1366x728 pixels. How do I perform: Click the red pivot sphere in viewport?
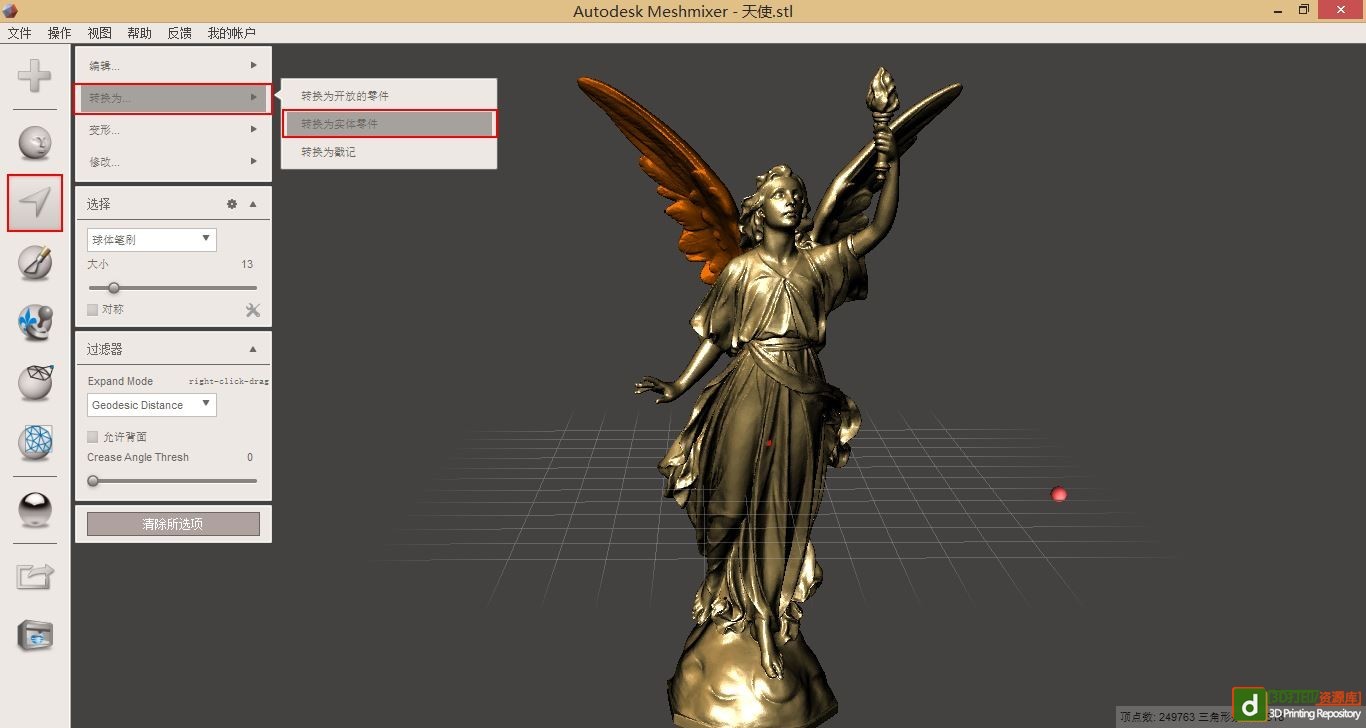pos(1059,494)
